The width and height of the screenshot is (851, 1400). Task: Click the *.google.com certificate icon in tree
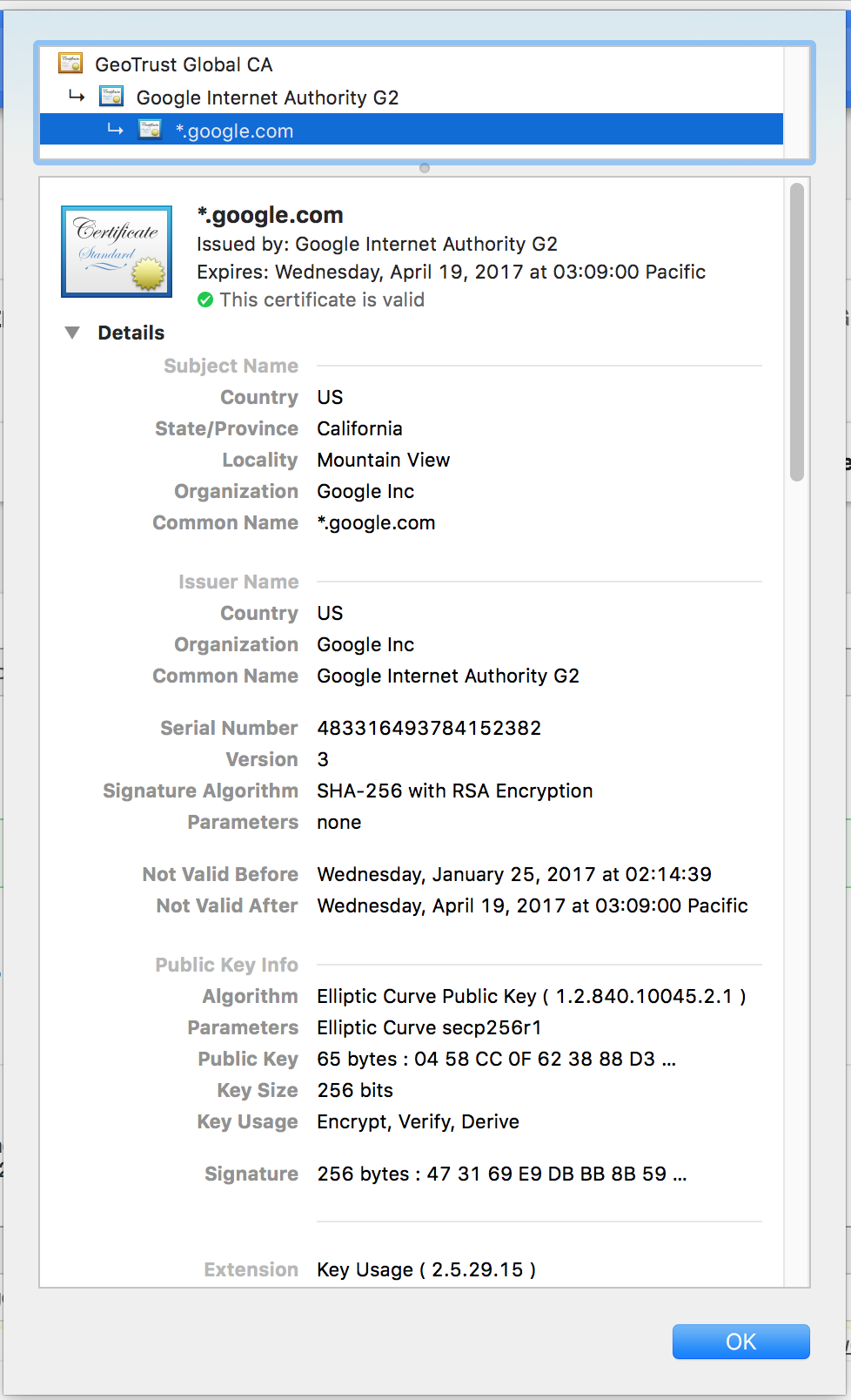click(x=150, y=130)
